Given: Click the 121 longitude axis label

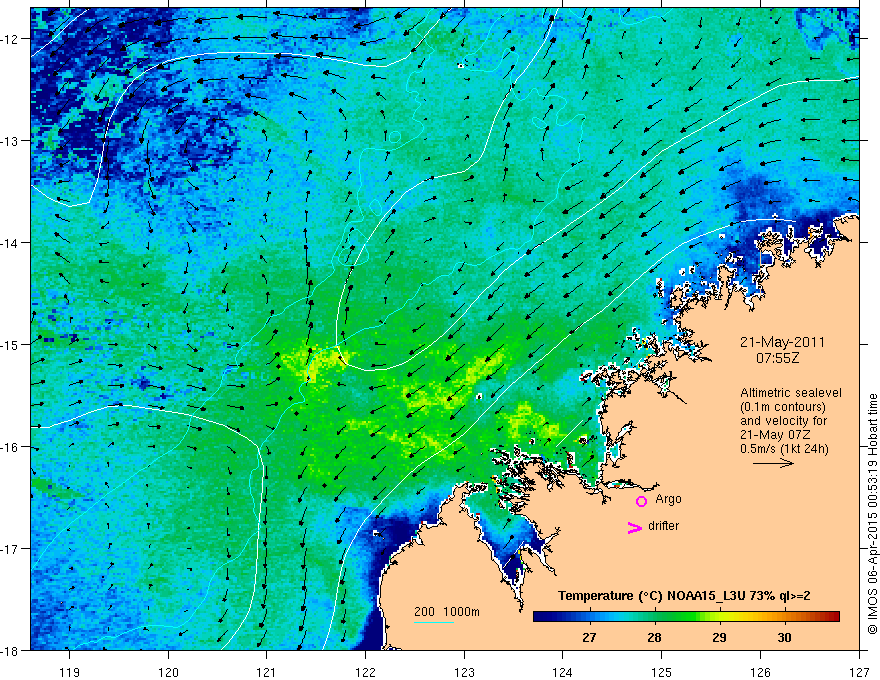Looking at the screenshot, I should [267, 673].
